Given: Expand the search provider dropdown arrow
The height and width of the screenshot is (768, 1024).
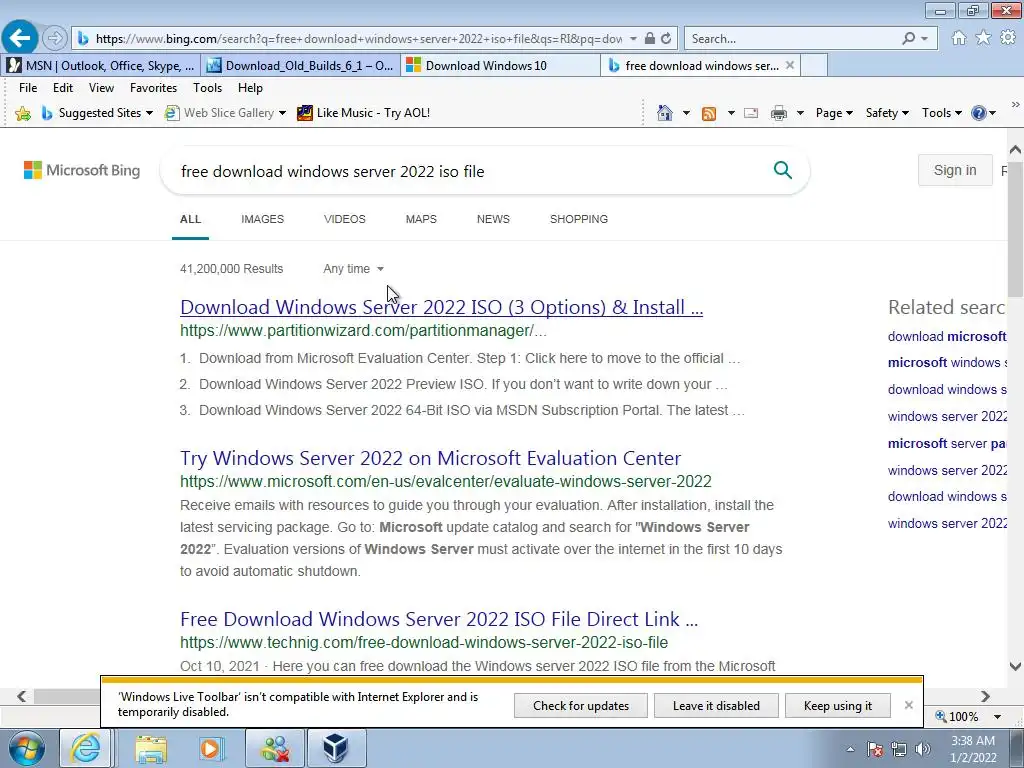Looking at the screenshot, I should coord(924,39).
